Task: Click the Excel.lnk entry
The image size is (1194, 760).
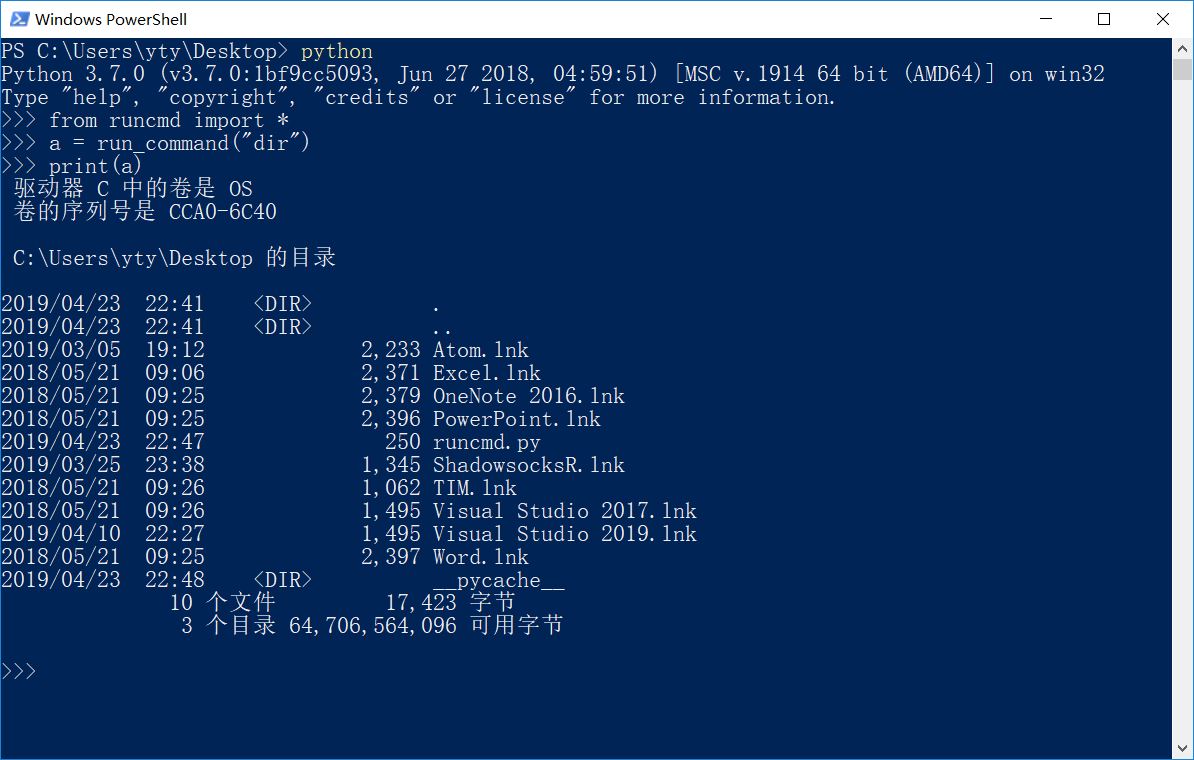Action: [x=485, y=373]
